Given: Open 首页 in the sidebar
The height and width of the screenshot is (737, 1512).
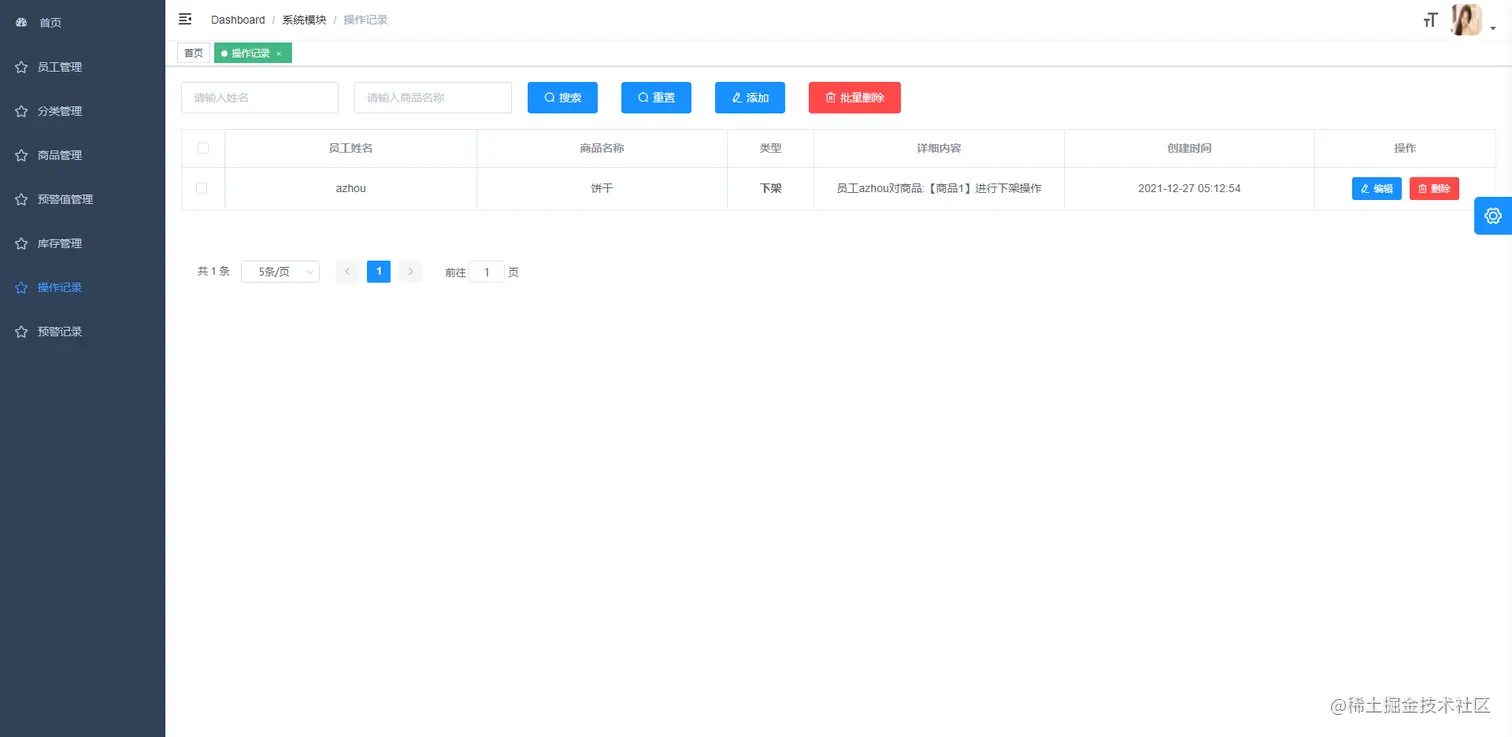Looking at the screenshot, I should tap(82, 22).
